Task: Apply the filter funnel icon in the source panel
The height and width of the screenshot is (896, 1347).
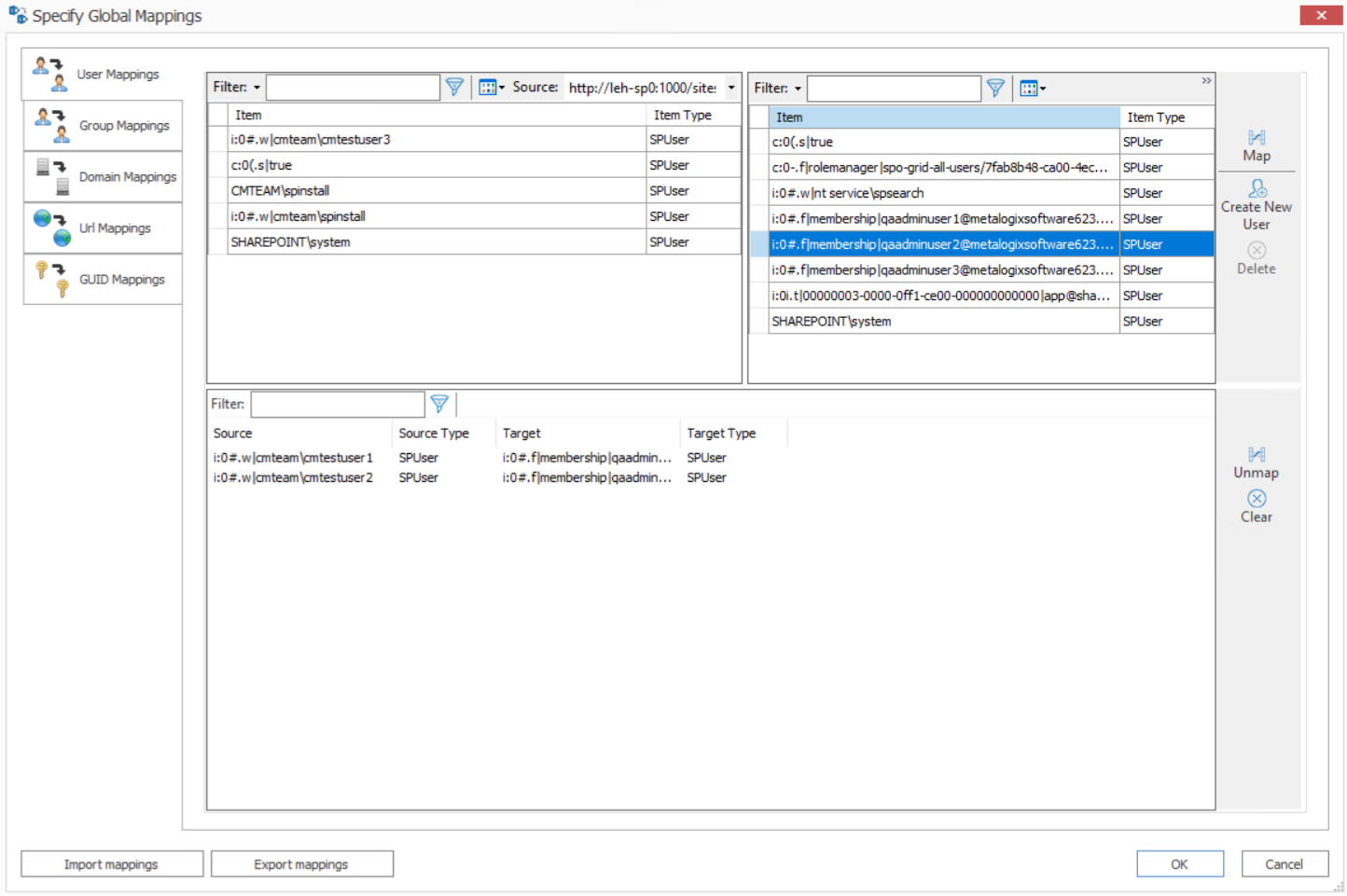Action: pos(454,87)
